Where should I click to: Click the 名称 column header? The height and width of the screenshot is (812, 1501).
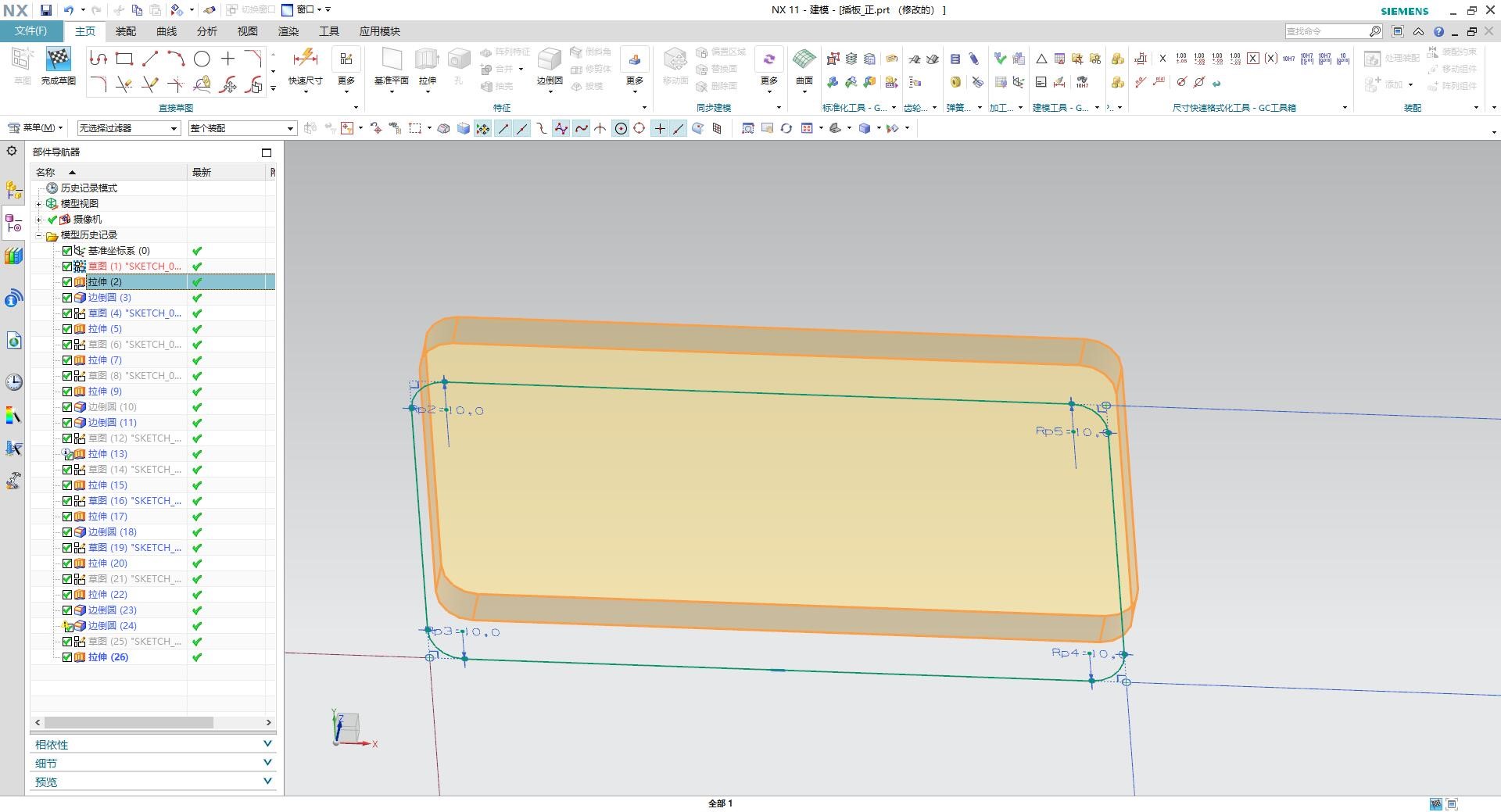[109, 172]
